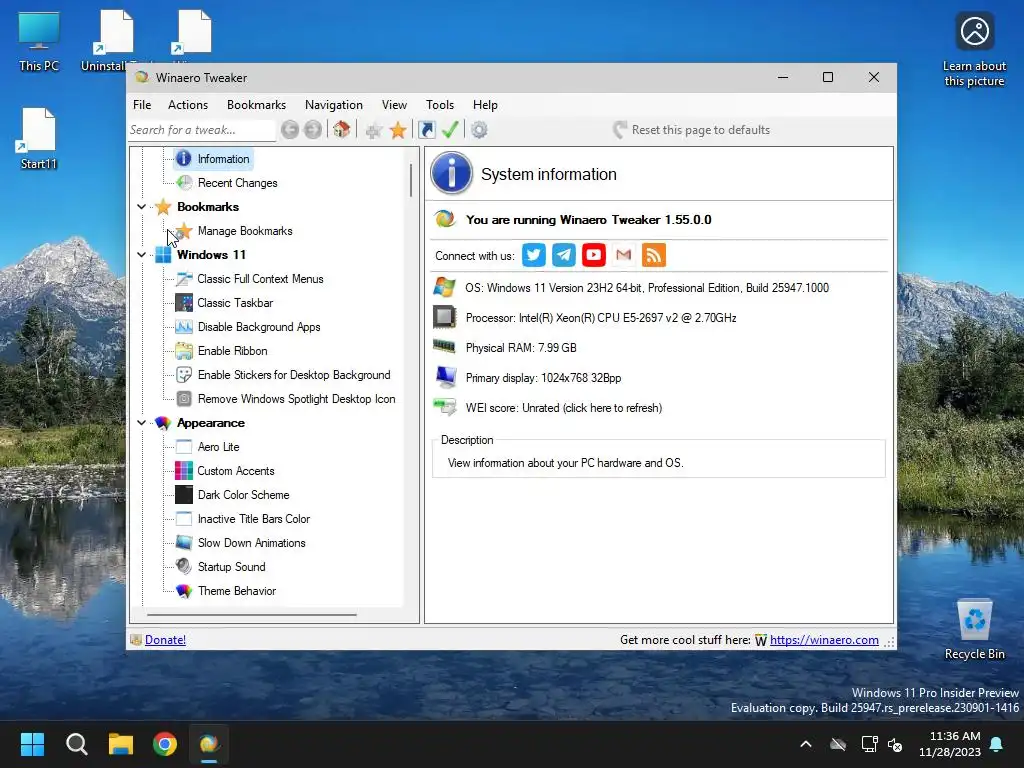Image resolution: width=1024 pixels, height=768 pixels.
Task: Open the This PC desktop icon
Action: (39, 41)
